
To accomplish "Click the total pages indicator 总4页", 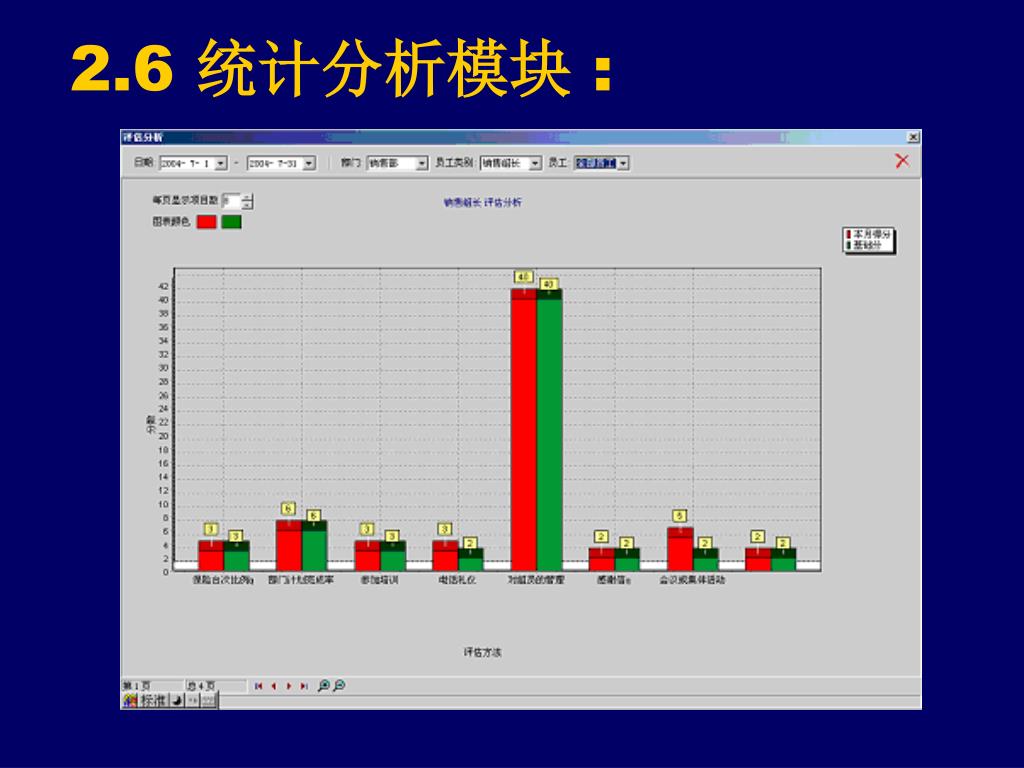I will pos(200,686).
